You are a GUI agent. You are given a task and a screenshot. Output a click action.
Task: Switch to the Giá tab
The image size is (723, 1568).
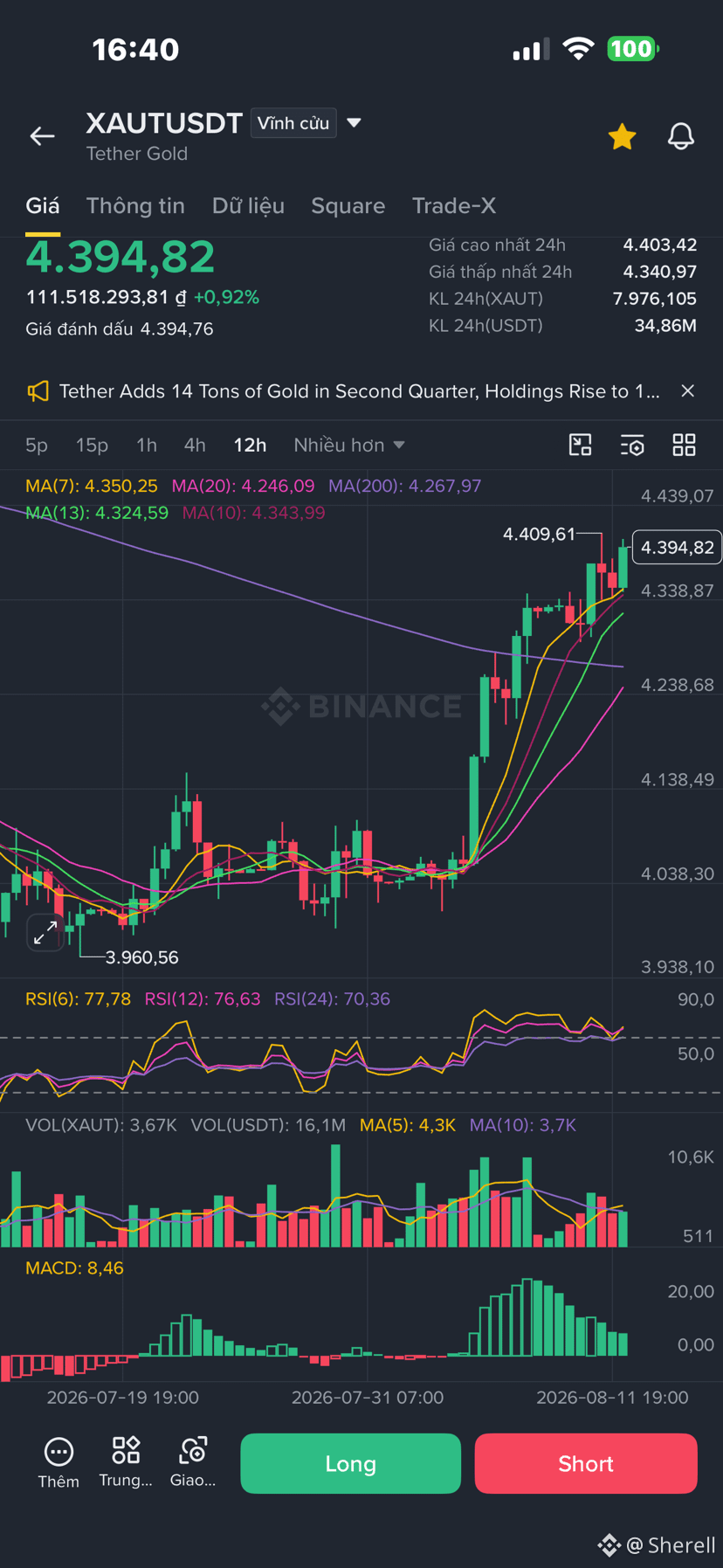click(43, 206)
